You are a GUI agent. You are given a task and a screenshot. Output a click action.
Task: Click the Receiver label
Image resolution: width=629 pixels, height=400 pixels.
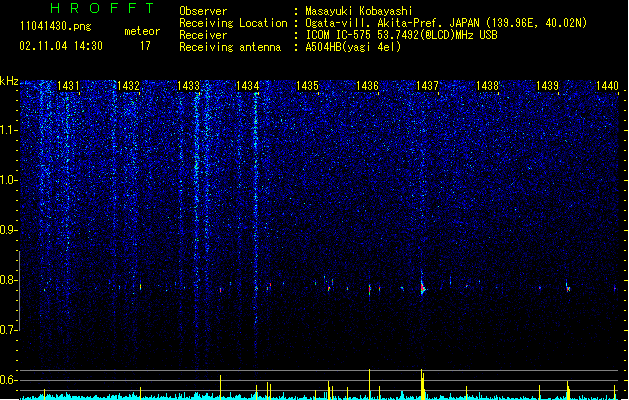(203, 35)
